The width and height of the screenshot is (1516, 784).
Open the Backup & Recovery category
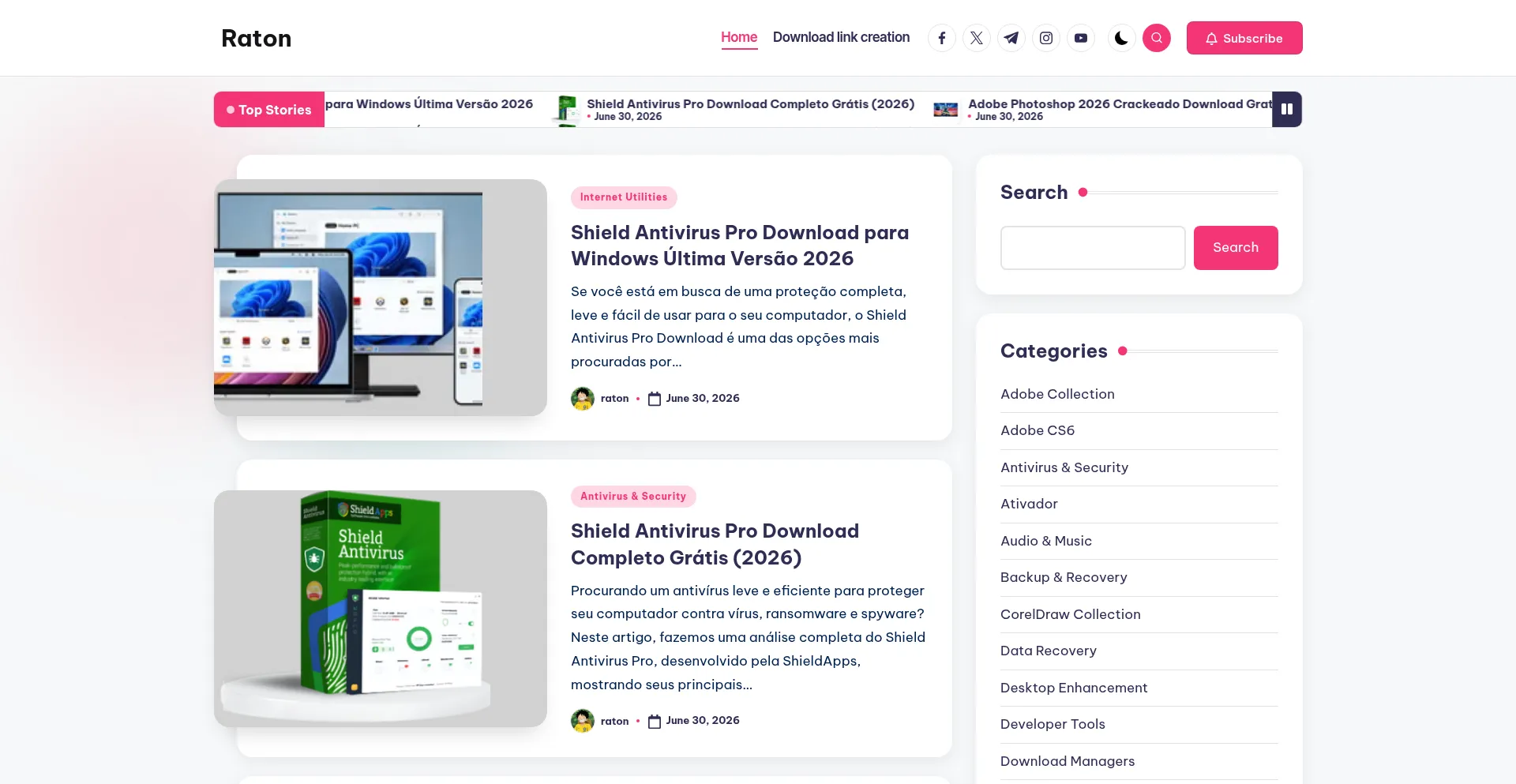(1064, 577)
